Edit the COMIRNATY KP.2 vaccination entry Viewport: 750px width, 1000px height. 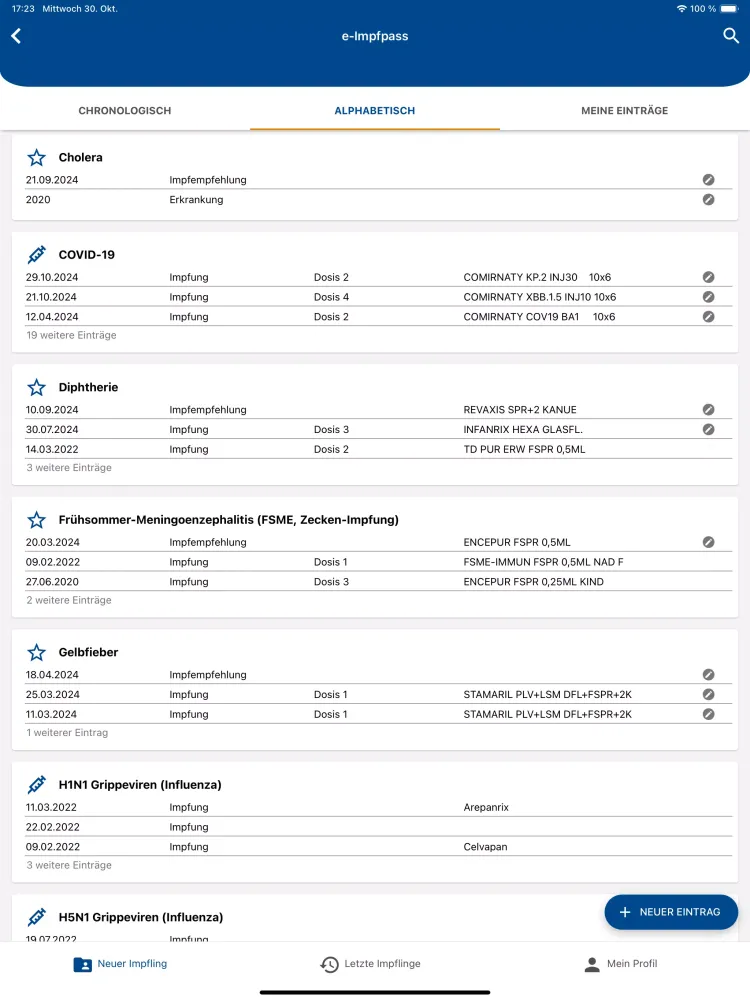[709, 277]
